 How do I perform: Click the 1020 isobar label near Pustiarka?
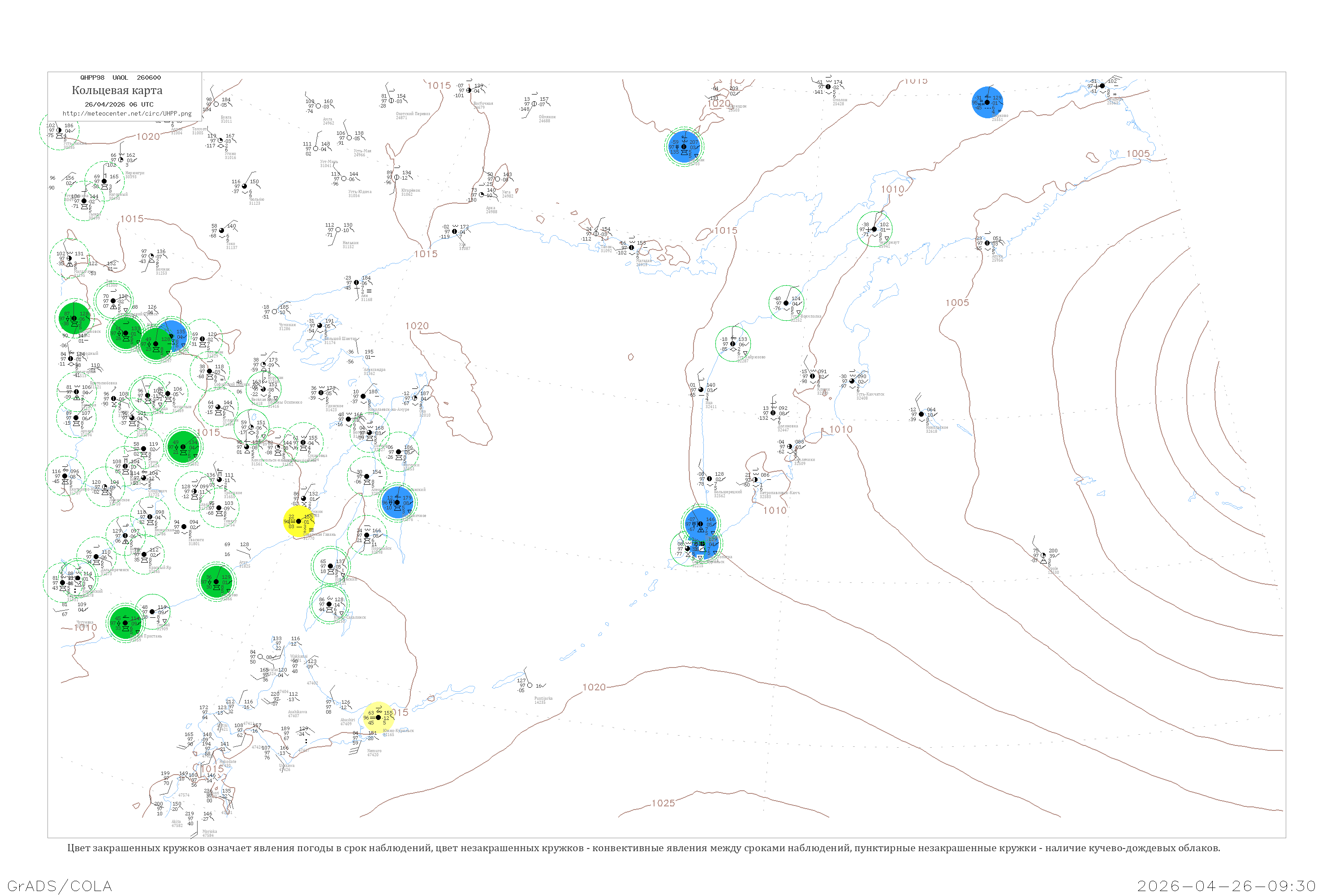point(594,687)
